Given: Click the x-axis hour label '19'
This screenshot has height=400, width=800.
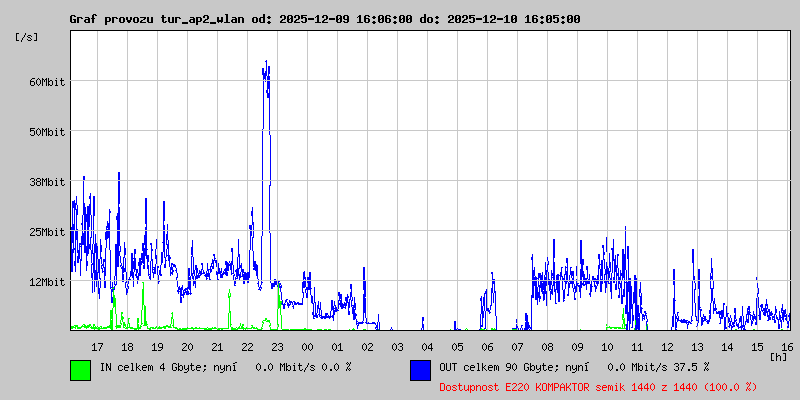Looking at the screenshot, I should pos(157,347).
